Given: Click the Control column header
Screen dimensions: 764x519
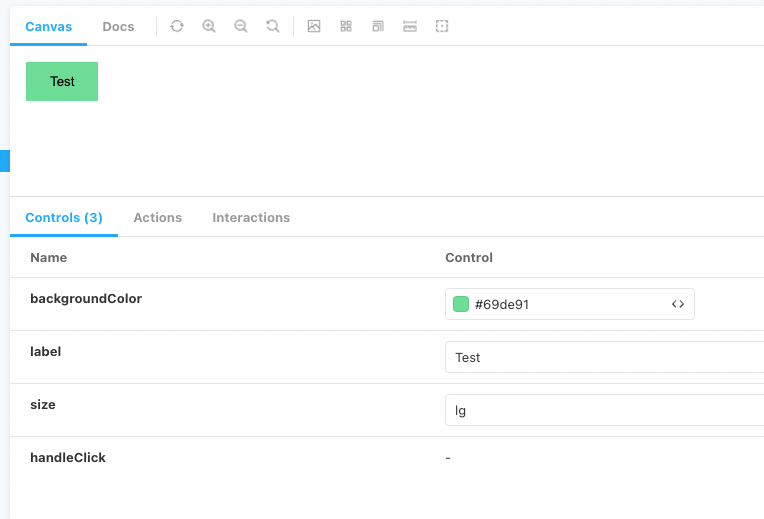Looking at the screenshot, I should tap(469, 258).
